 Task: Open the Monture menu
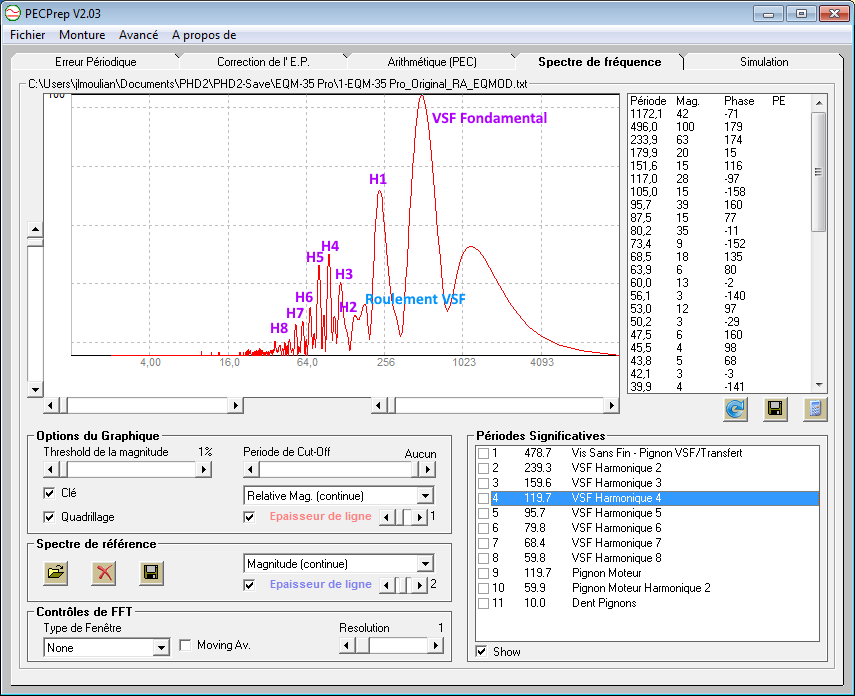82,35
